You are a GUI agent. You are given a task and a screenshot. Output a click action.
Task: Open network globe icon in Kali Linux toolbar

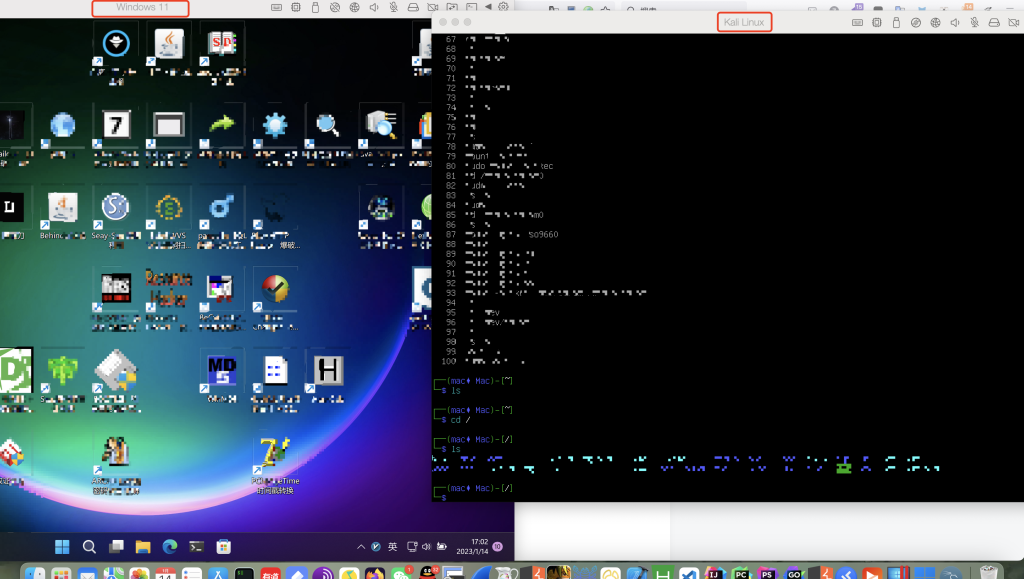pos(935,22)
